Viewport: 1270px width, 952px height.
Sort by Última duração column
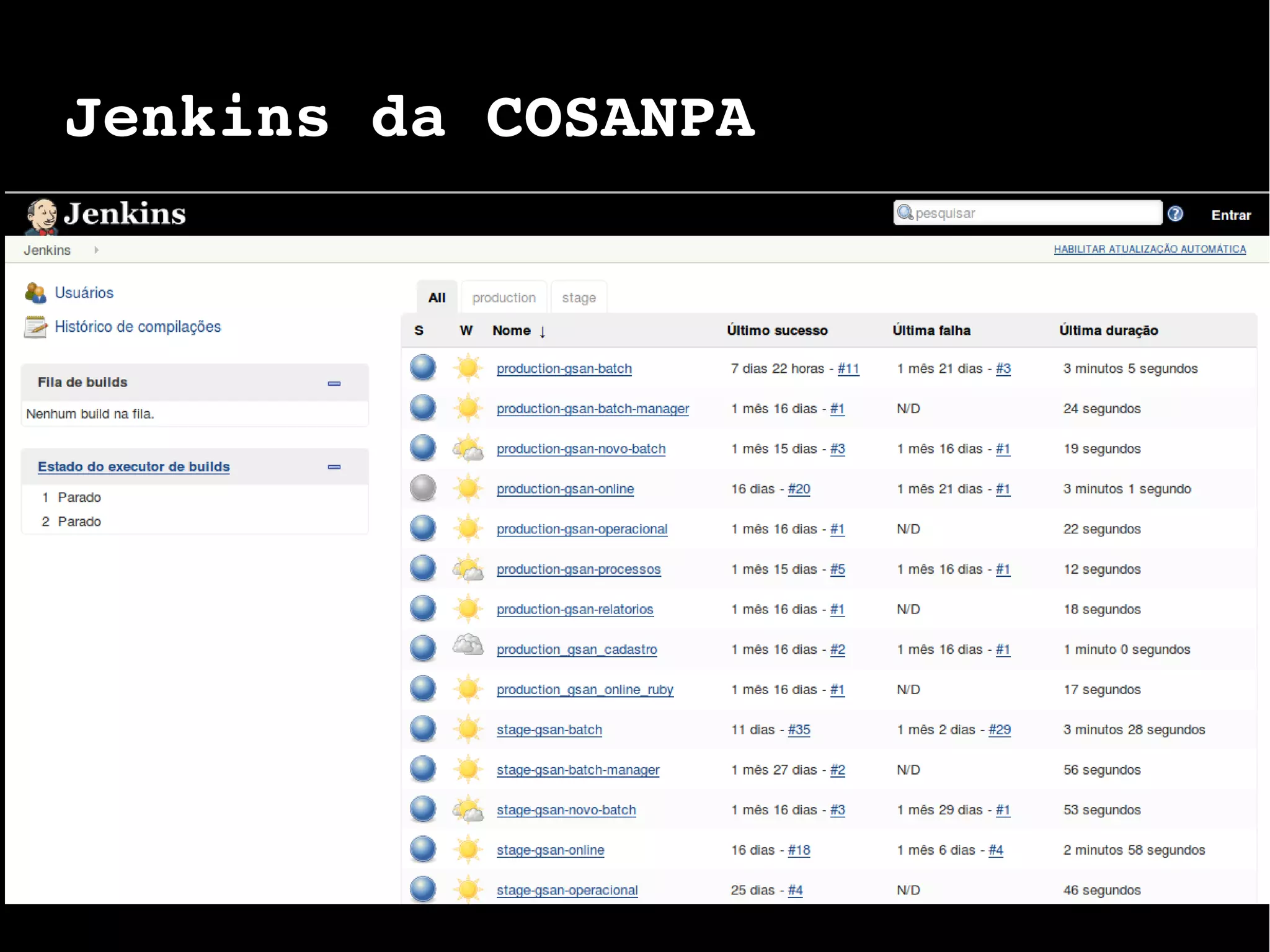1109,331
